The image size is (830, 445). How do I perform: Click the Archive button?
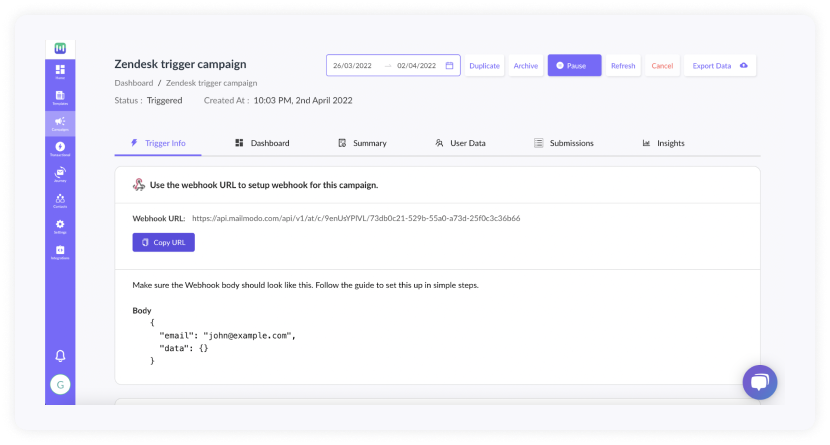pyautogui.click(x=526, y=66)
